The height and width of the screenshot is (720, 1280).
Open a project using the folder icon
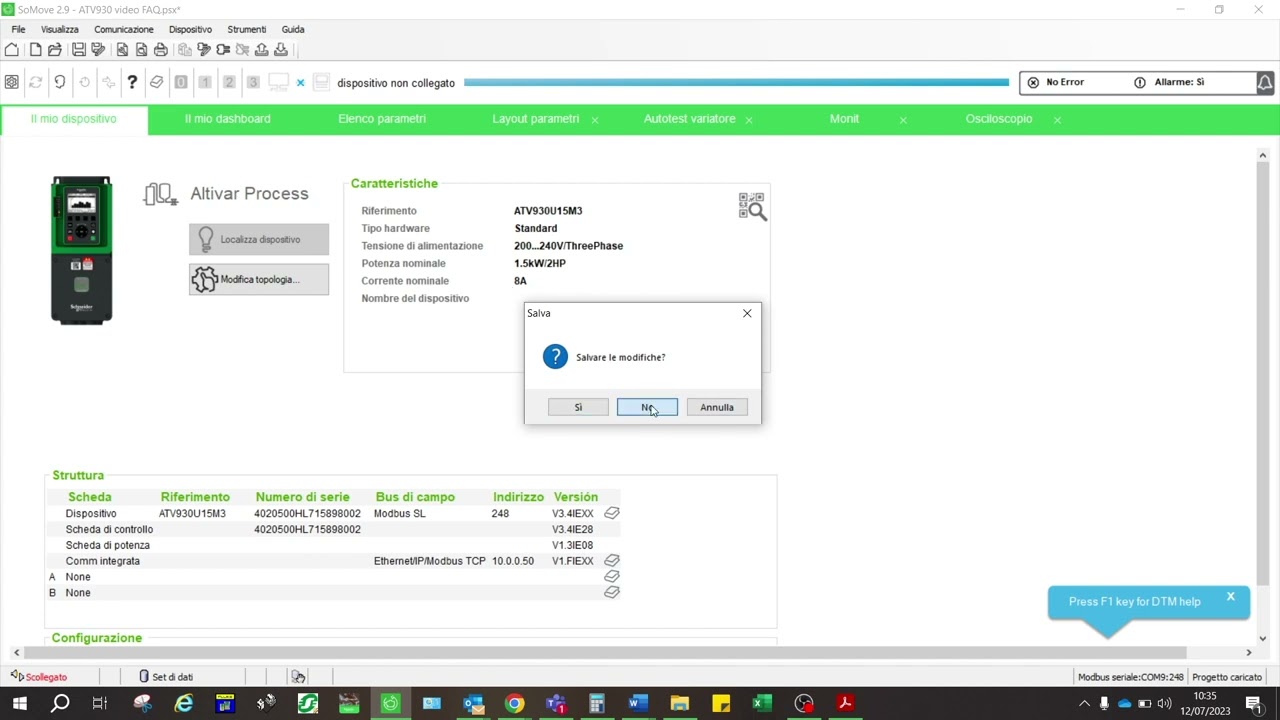click(x=55, y=50)
